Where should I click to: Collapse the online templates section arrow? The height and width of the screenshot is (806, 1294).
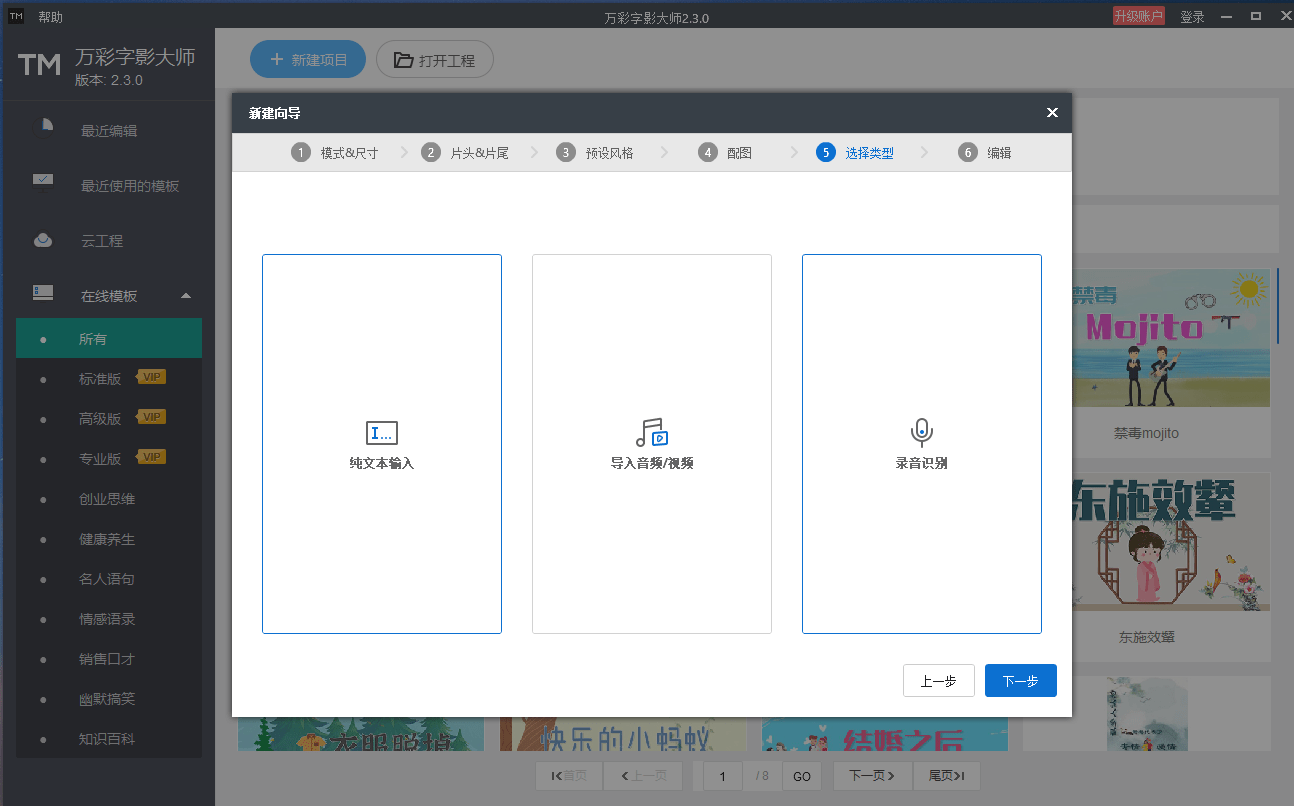click(x=185, y=296)
